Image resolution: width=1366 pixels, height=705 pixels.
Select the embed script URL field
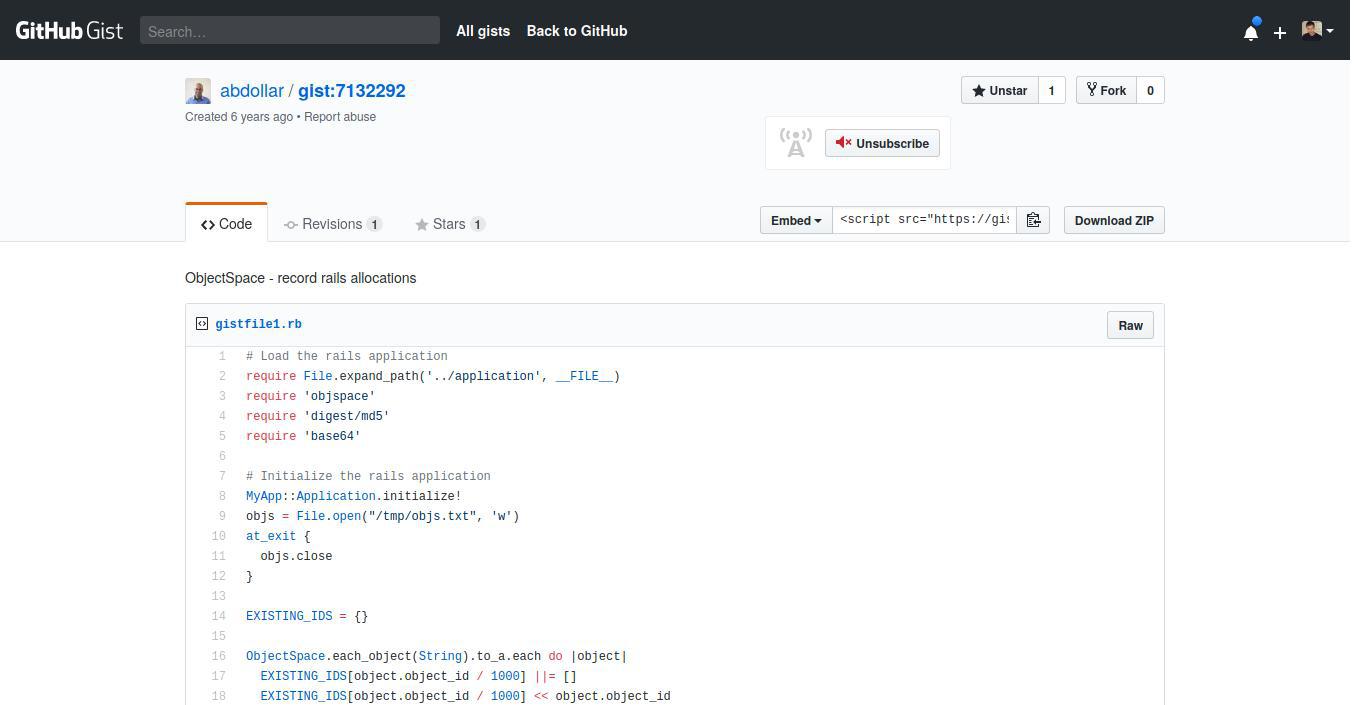point(924,220)
